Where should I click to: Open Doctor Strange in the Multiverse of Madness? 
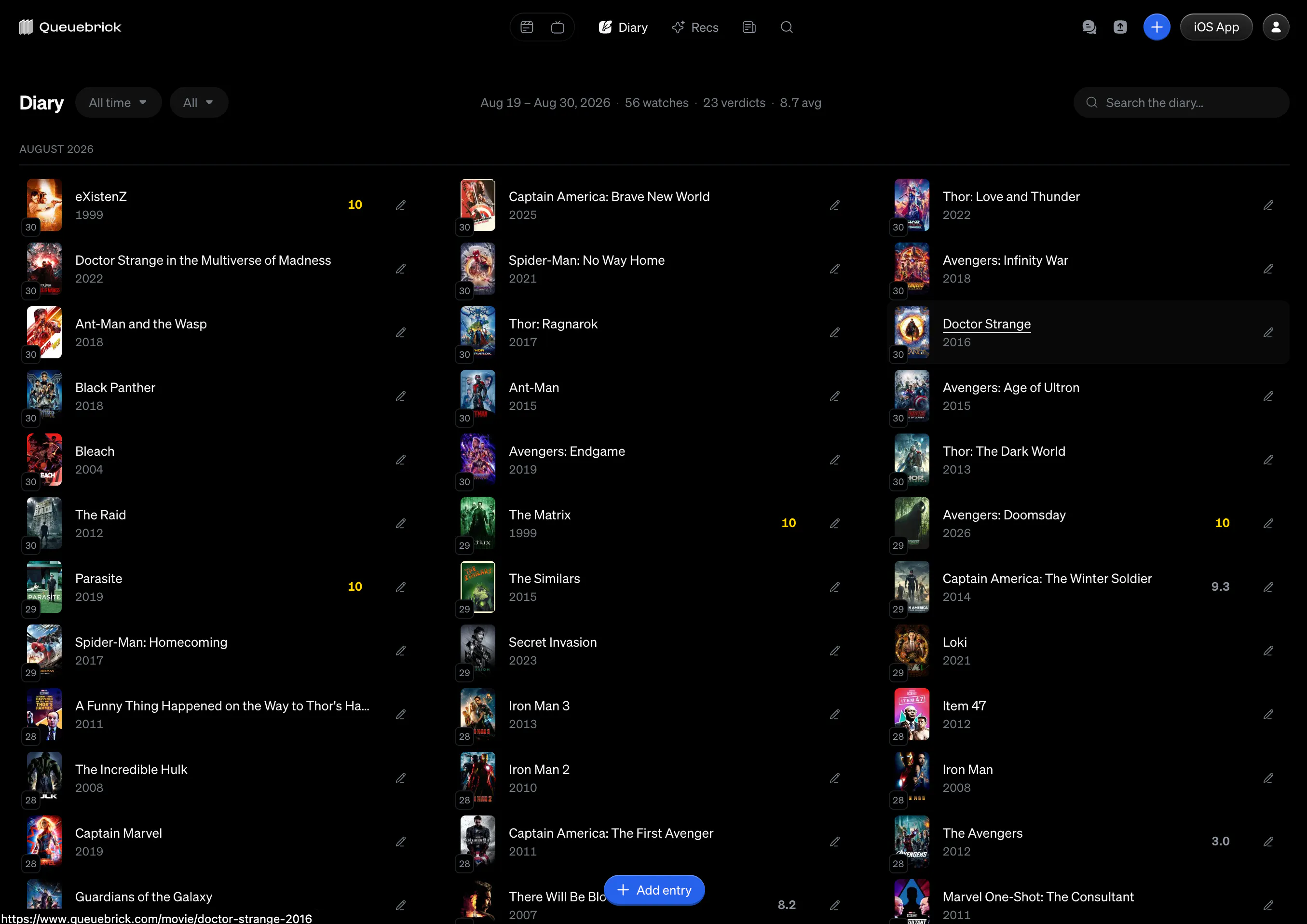(203, 260)
